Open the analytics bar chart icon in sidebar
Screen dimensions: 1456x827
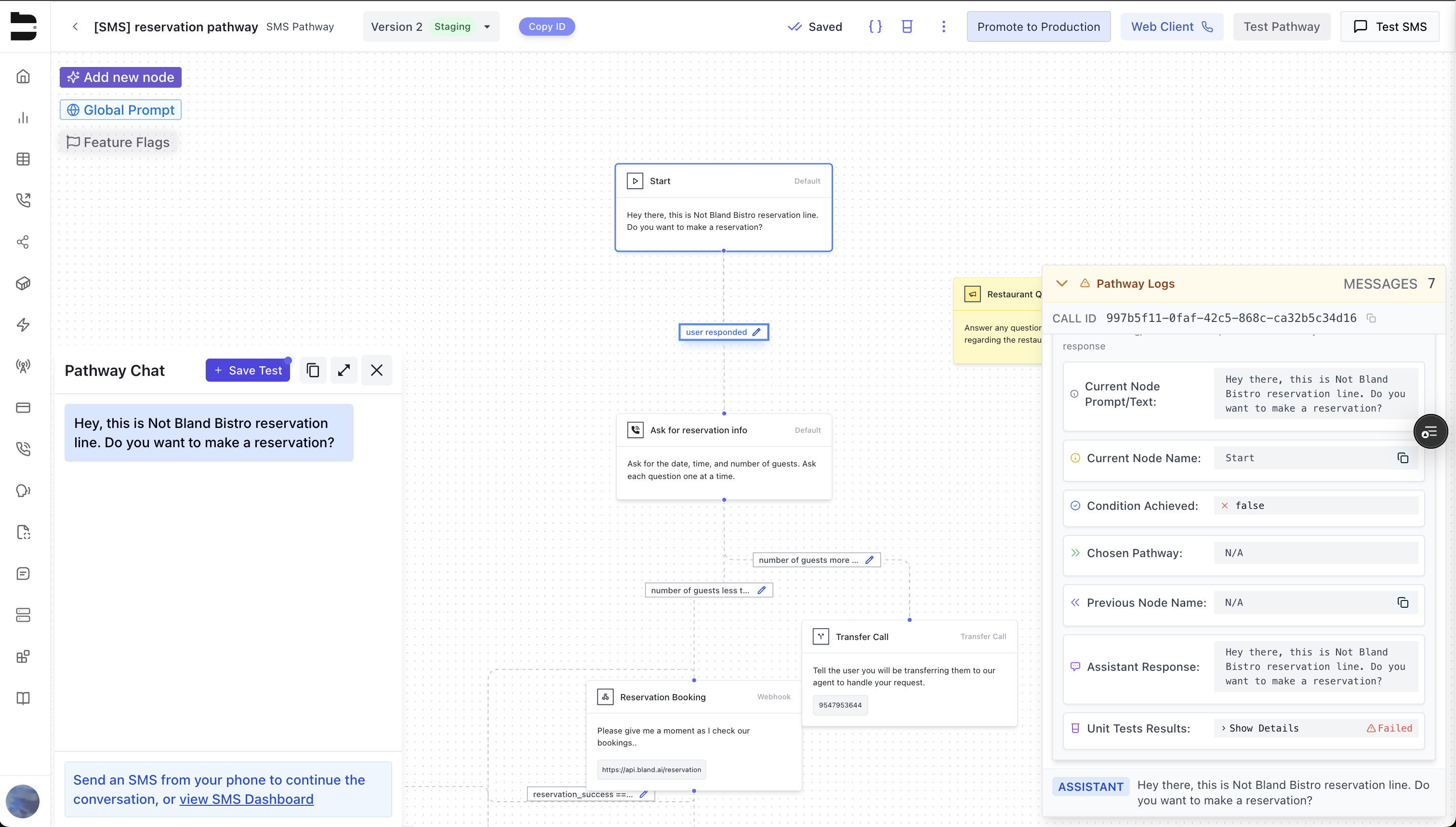(23, 118)
